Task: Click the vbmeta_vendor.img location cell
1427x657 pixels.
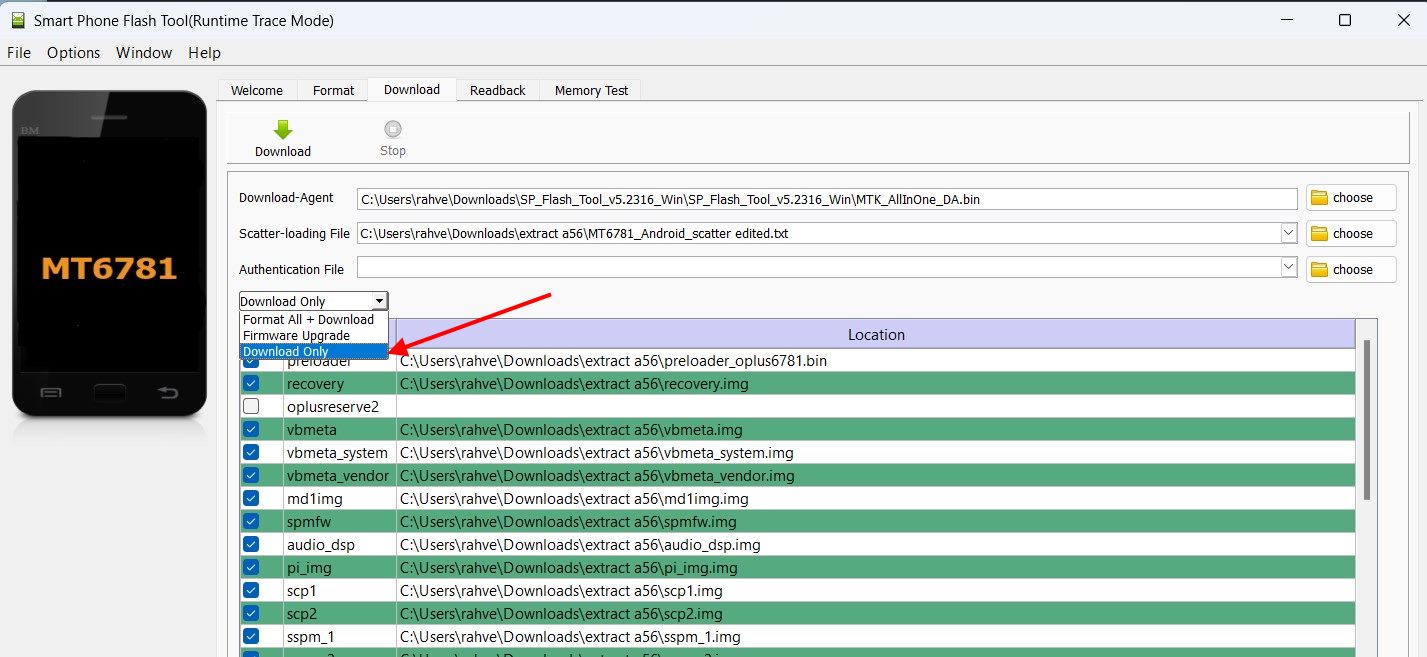Action: click(876, 475)
